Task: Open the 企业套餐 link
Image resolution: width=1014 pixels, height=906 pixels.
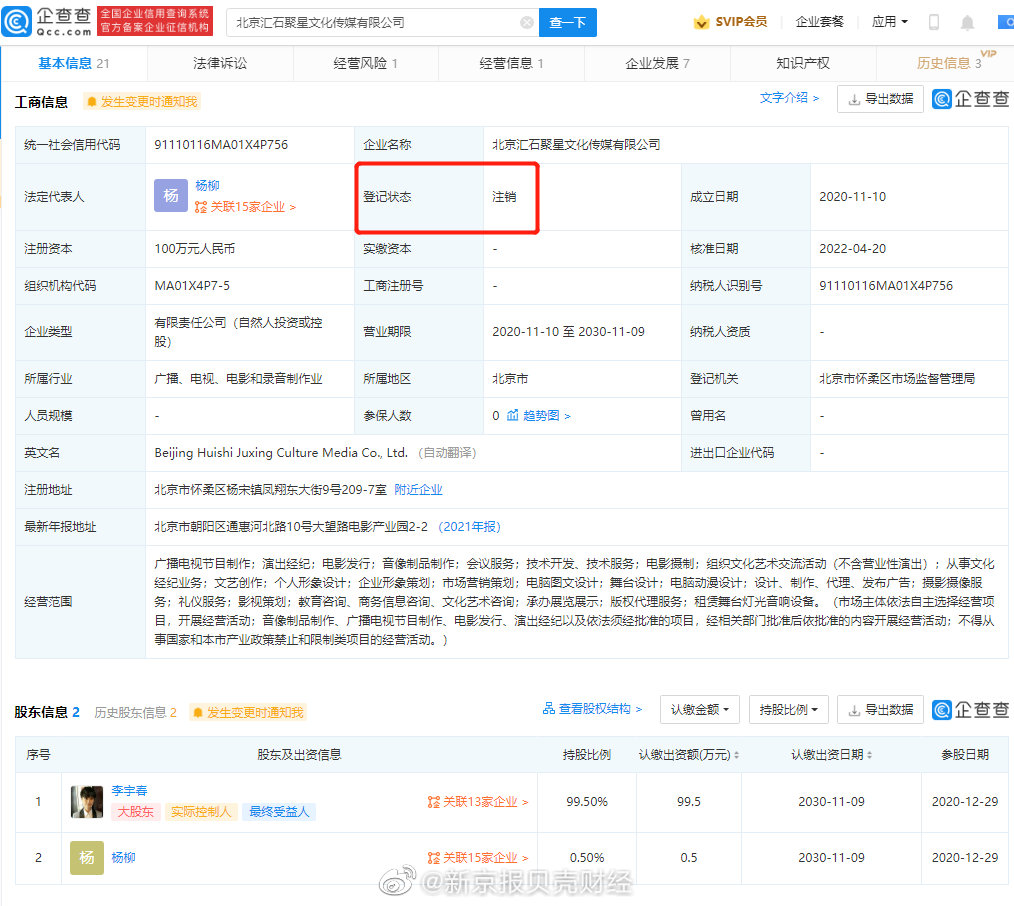Action: [819, 22]
